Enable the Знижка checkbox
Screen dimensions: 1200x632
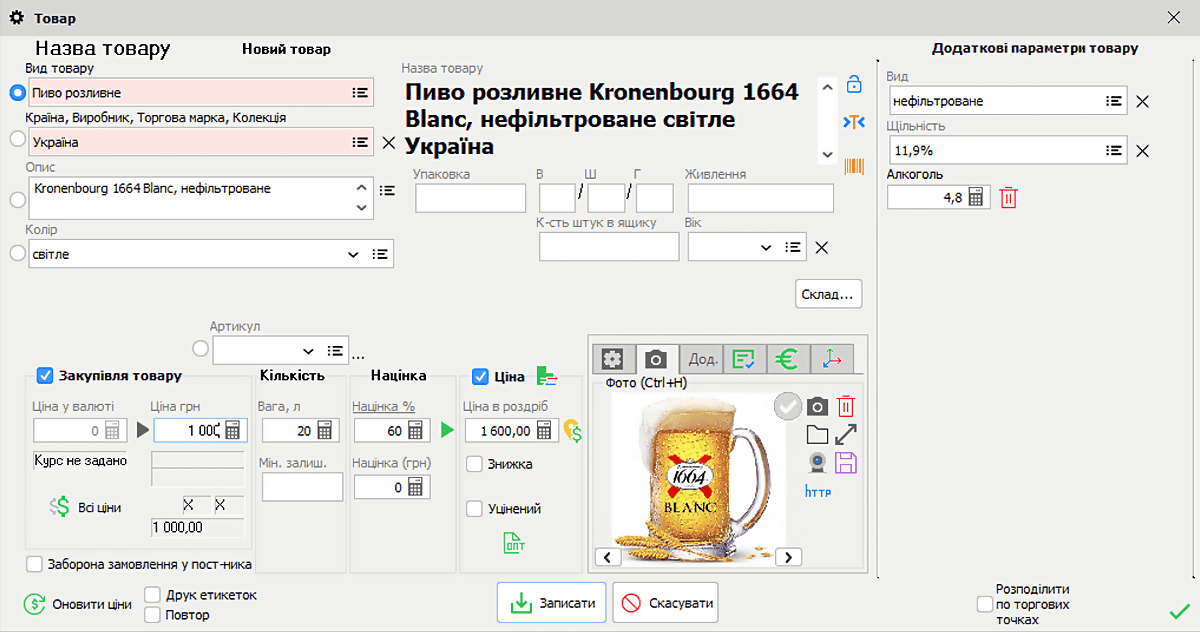[x=476, y=464]
